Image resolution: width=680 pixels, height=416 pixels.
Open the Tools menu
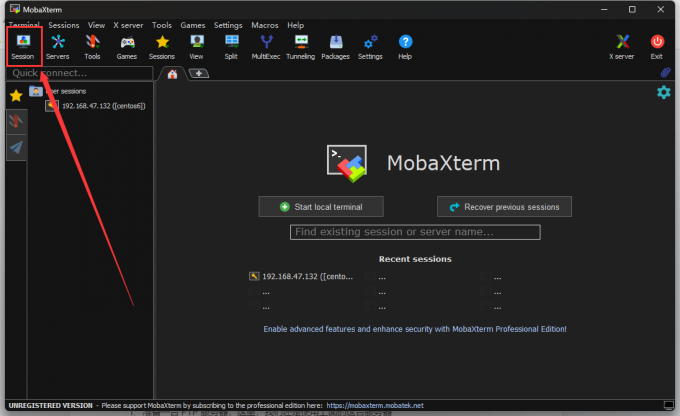[x=162, y=25]
